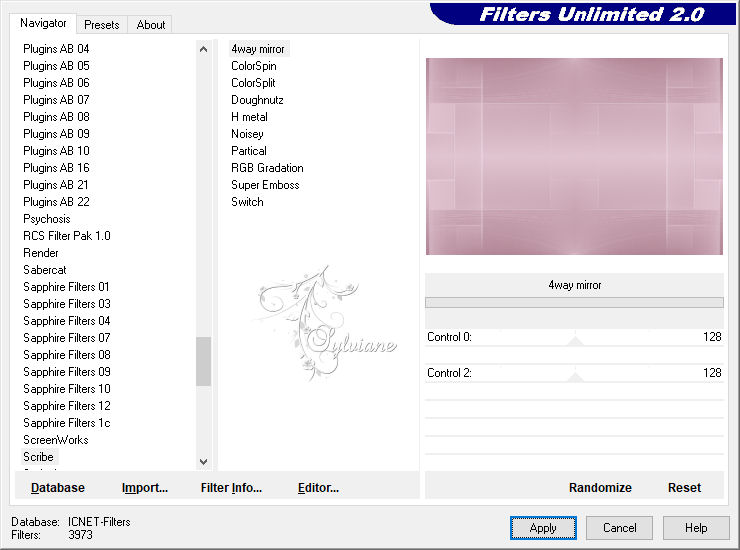The image size is (740, 550).
Task: Open Help for the filter dialog
Action: click(x=696, y=528)
